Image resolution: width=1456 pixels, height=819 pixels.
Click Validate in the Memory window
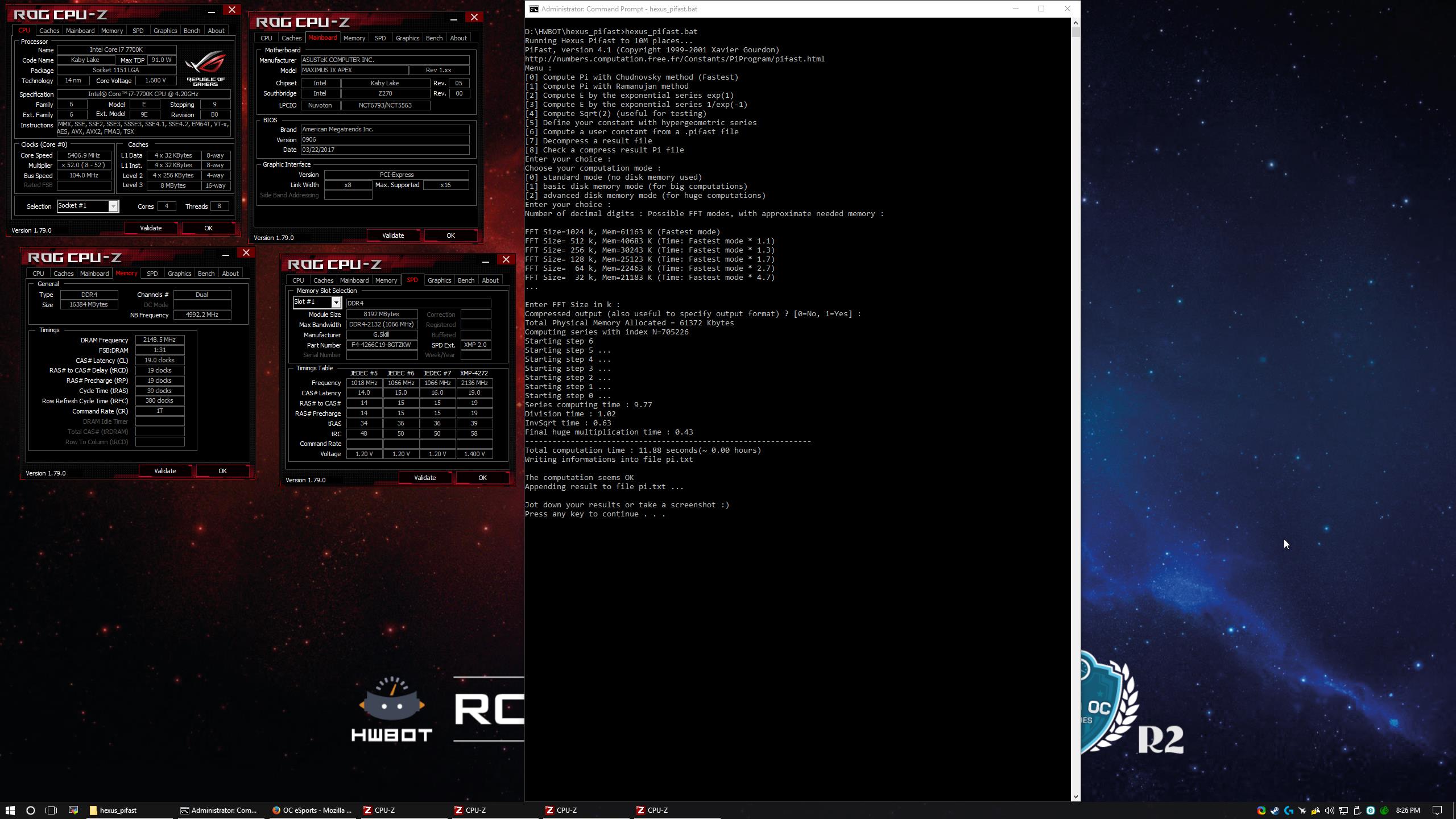pyautogui.click(x=165, y=471)
